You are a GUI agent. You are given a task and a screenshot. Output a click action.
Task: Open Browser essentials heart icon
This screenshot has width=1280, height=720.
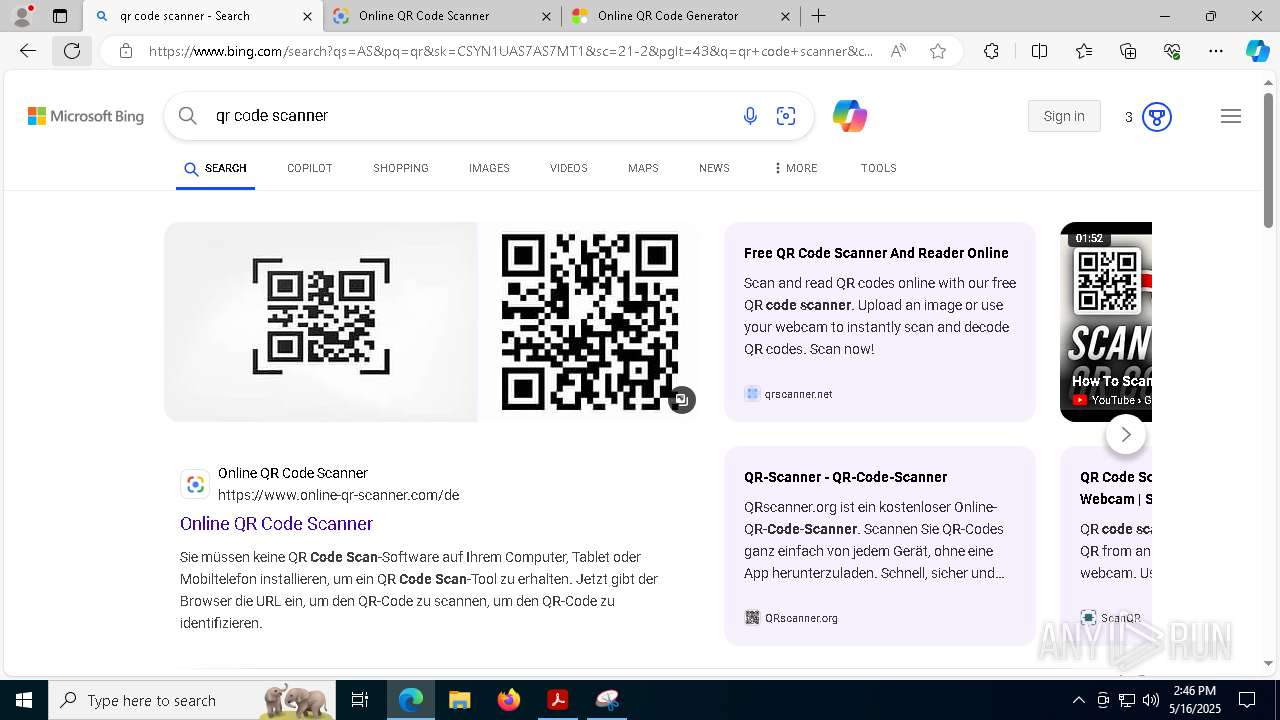(x=1172, y=51)
